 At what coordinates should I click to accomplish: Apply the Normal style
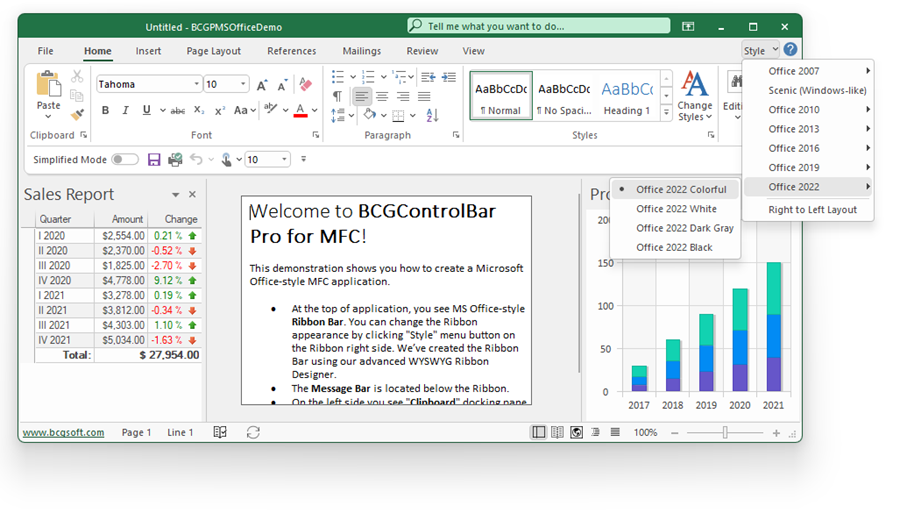pos(501,96)
